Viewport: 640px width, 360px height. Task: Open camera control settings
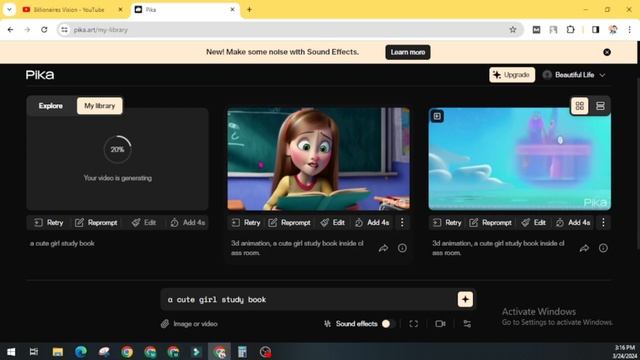[x=440, y=324]
